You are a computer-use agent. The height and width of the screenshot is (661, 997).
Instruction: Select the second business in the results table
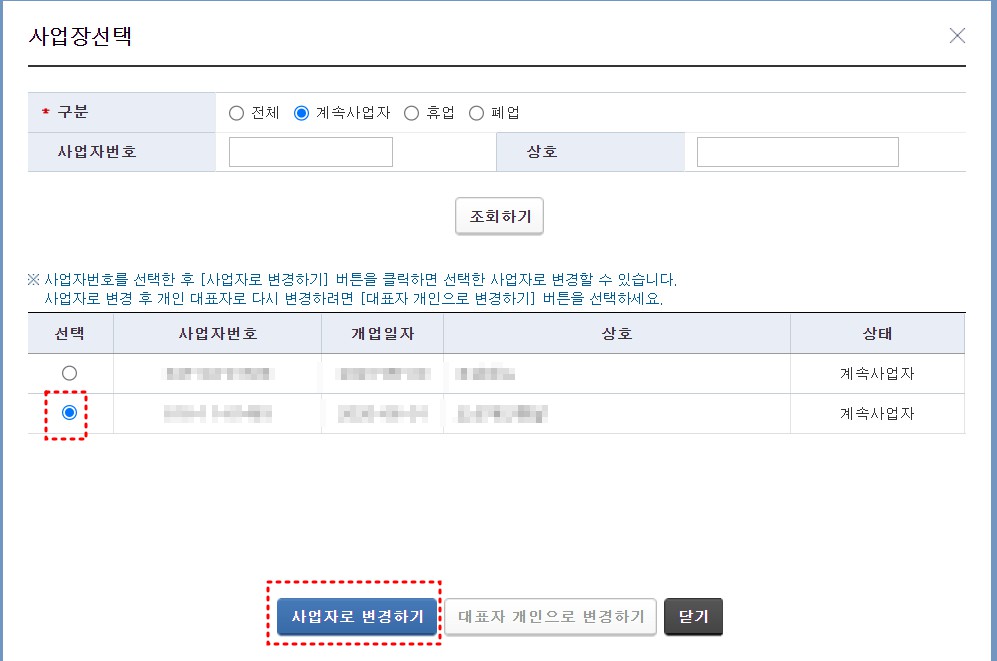click(x=67, y=413)
